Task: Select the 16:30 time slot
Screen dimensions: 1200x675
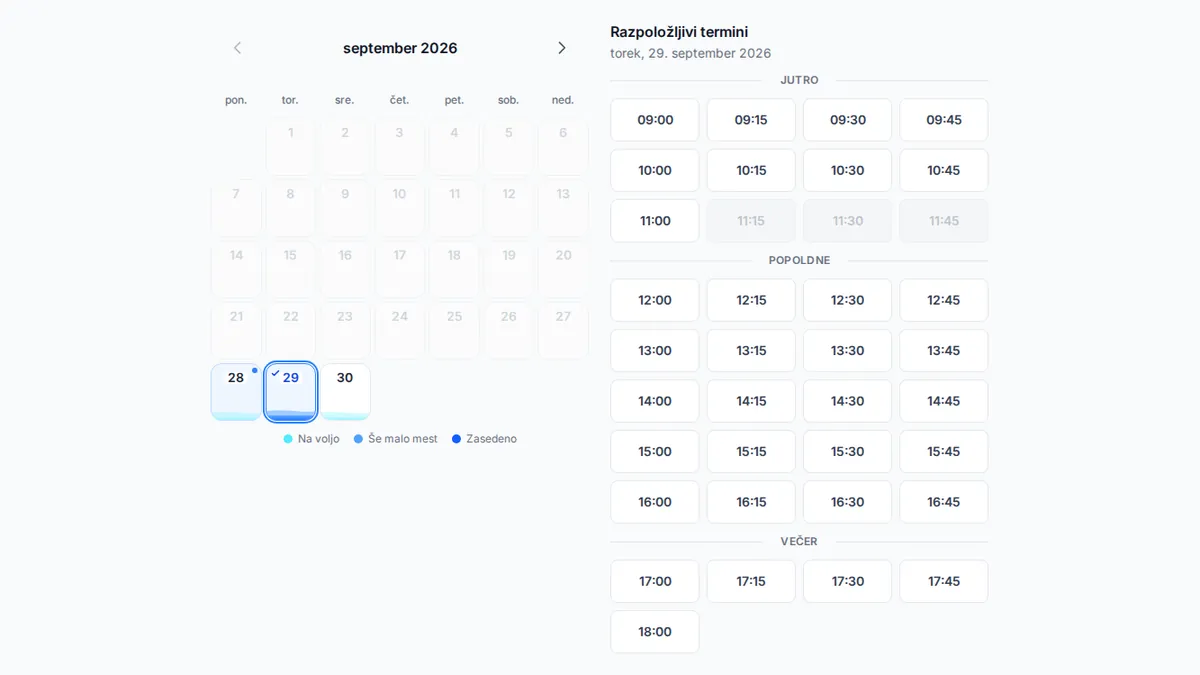Action: 847,502
